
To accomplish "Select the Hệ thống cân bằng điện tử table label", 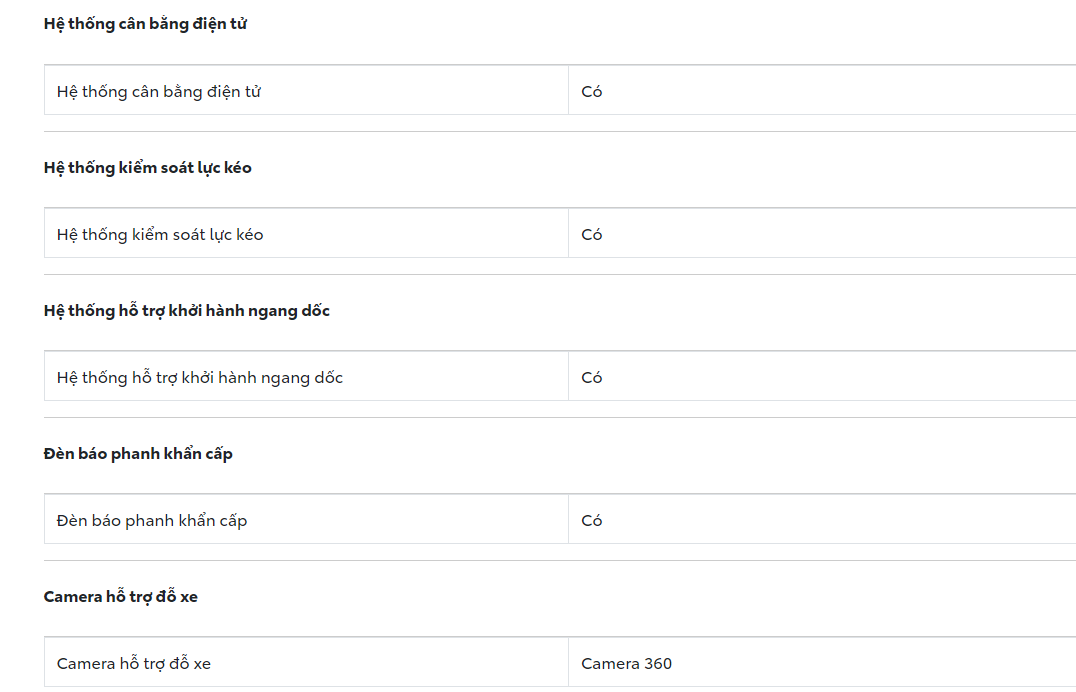I will [x=159, y=92].
